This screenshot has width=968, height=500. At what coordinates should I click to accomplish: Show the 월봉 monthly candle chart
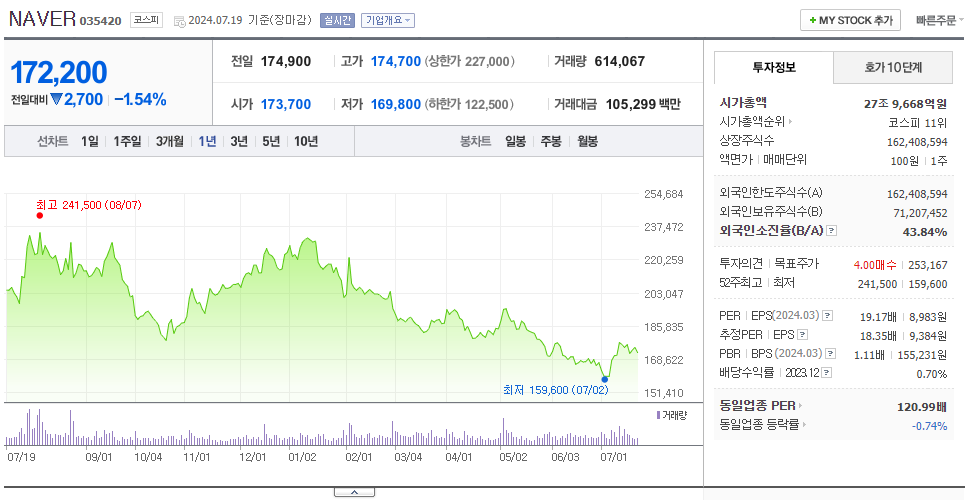coord(588,141)
